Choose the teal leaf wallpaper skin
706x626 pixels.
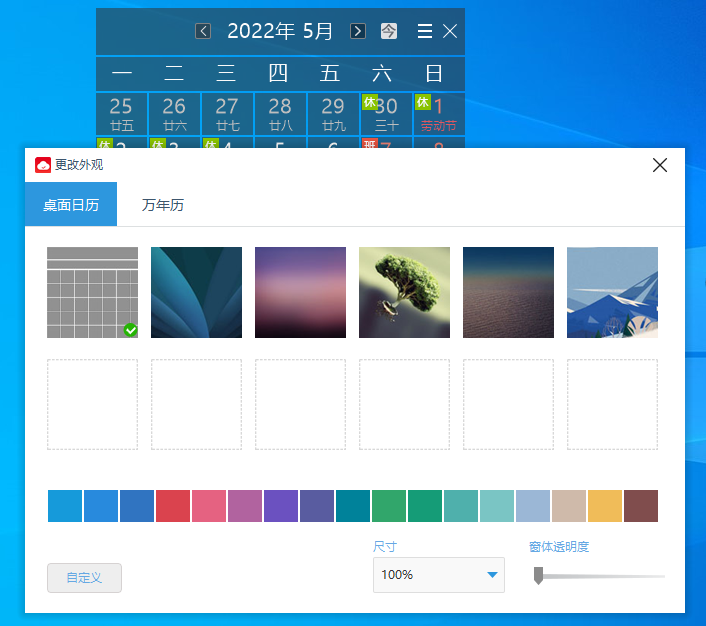(196, 292)
